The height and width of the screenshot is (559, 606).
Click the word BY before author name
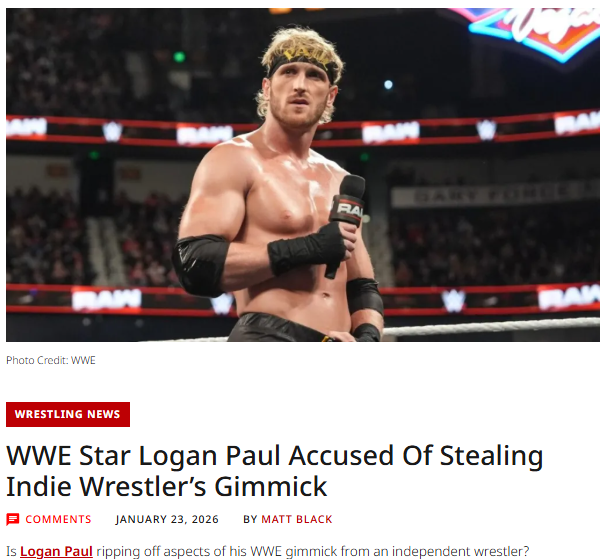[x=250, y=519]
